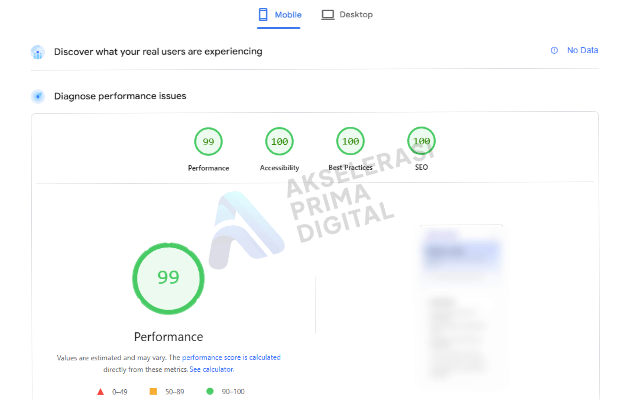640x400 pixels.
Task: Click the Accessibility label
Action: tap(279, 168)
